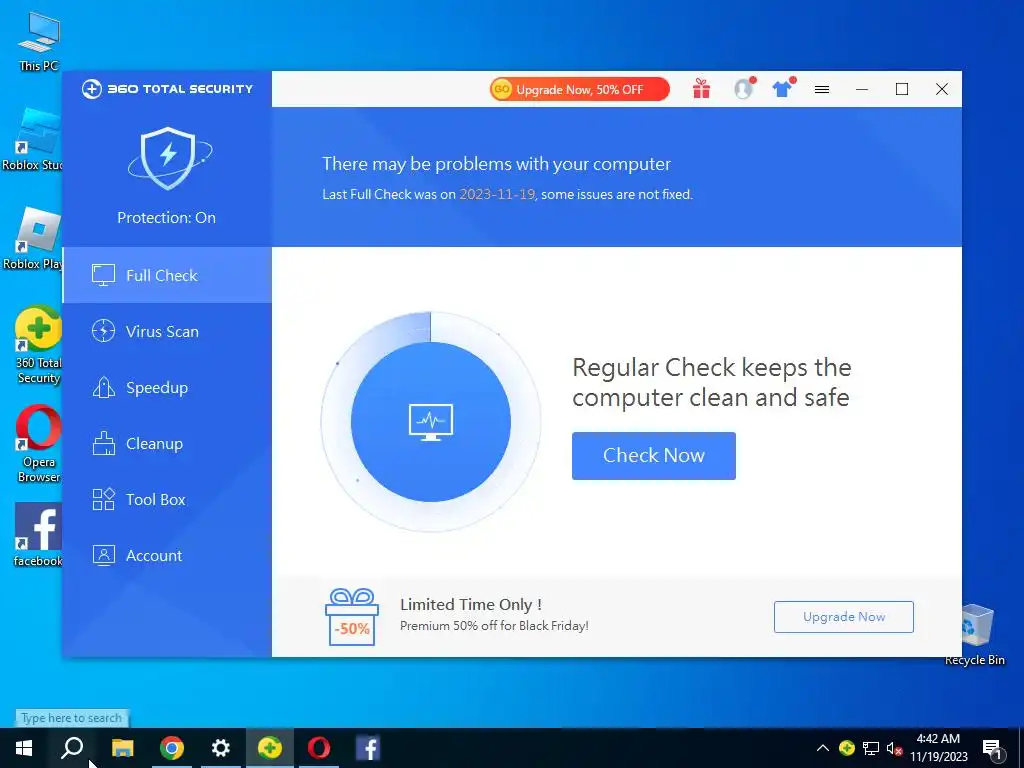Open Facebook from the taskbar
This screenshot has width=1024, height=768.
pos(368,748)
